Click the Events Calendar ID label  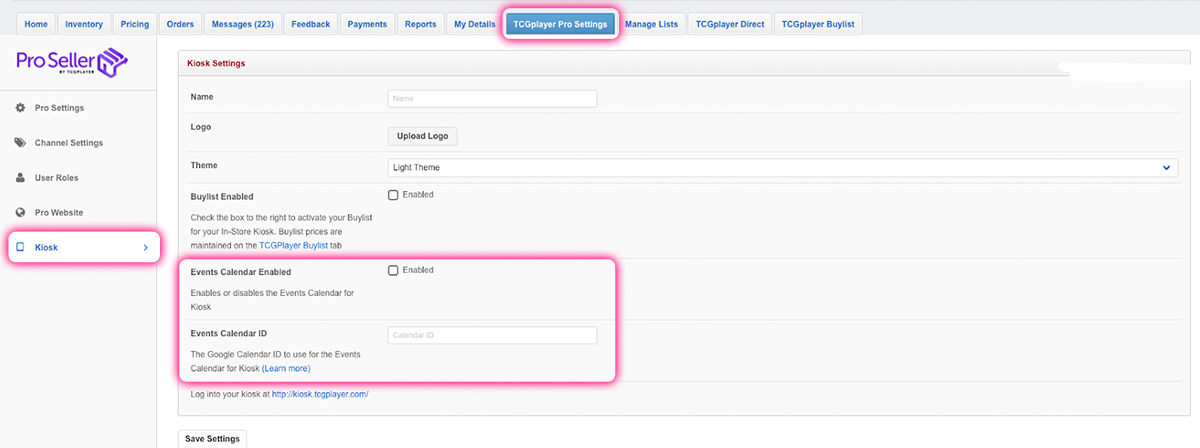point(231,334)
